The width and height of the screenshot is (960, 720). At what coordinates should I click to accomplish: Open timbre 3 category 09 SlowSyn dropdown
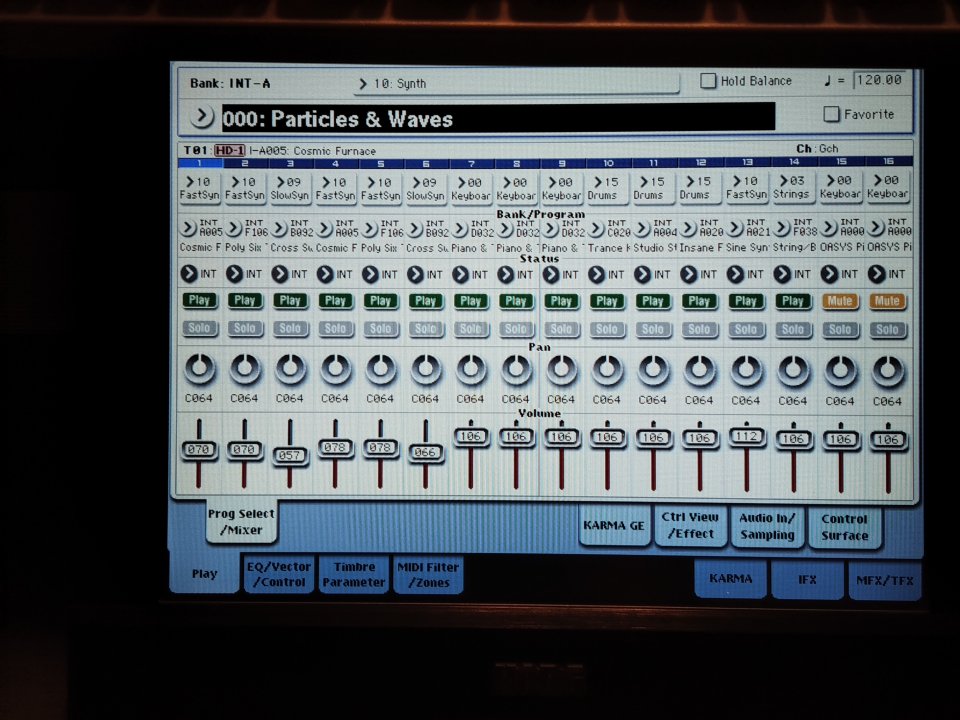click(290, 187)
